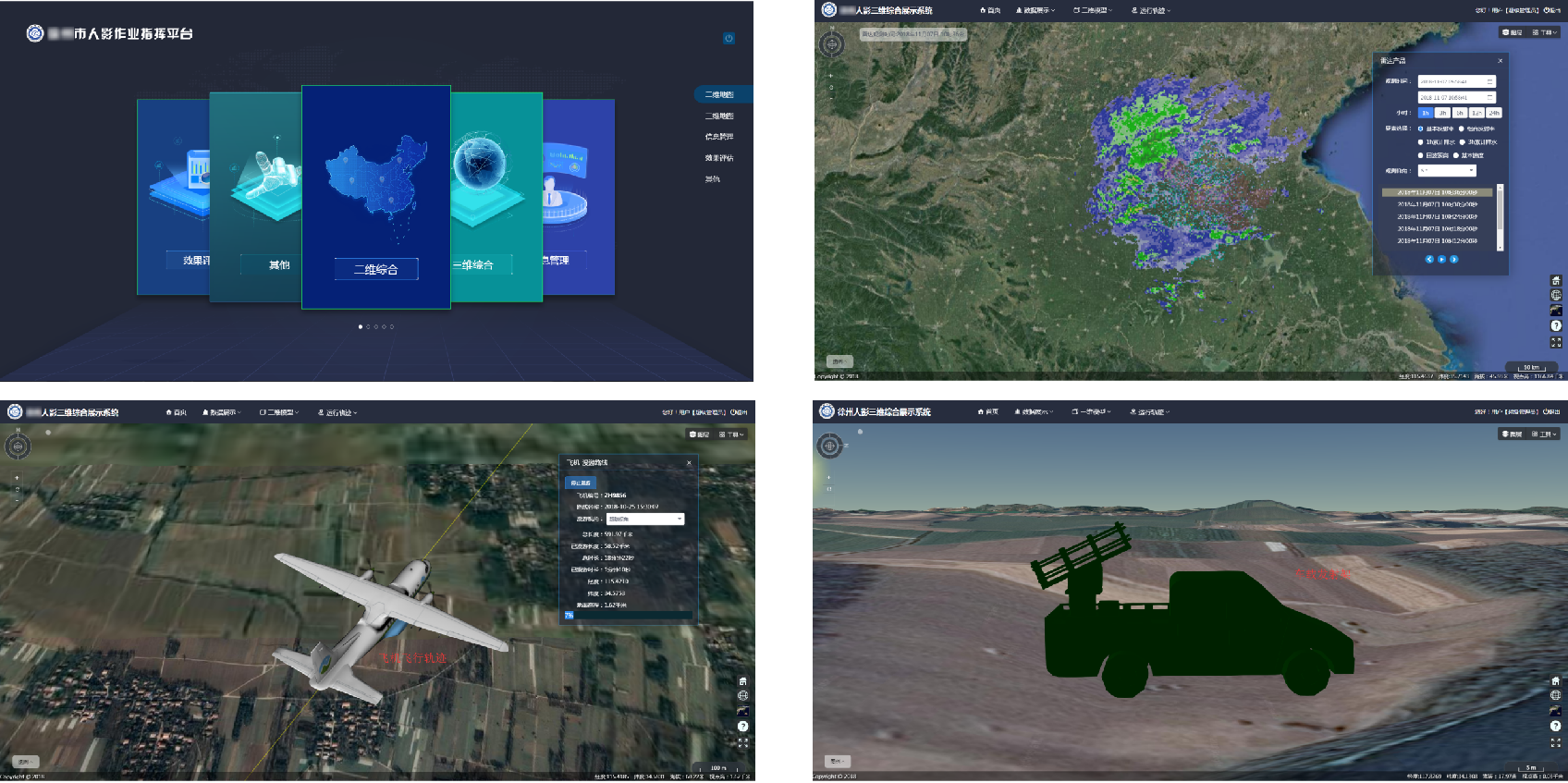Click 首页 in the radar view navigation bar
1568x783 pixels.
990,10
